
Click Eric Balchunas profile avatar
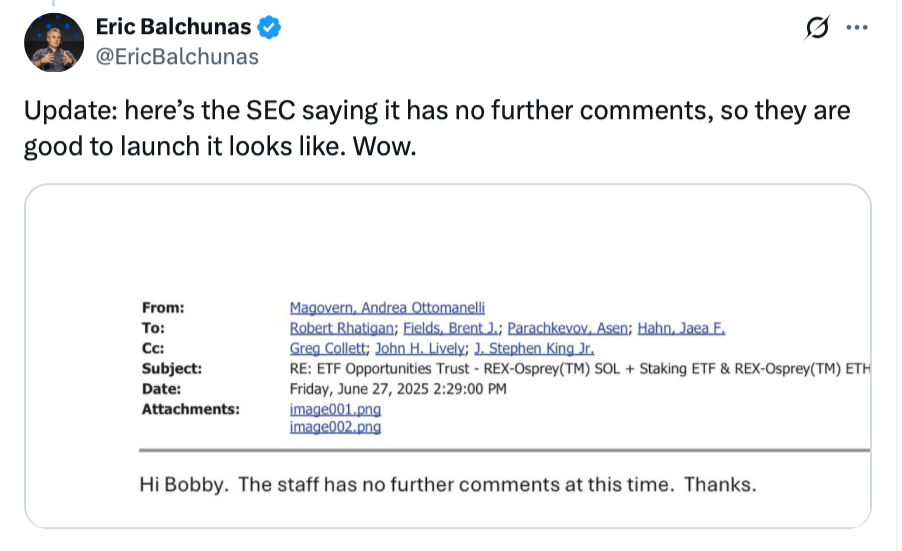click(x=53, y=42)
